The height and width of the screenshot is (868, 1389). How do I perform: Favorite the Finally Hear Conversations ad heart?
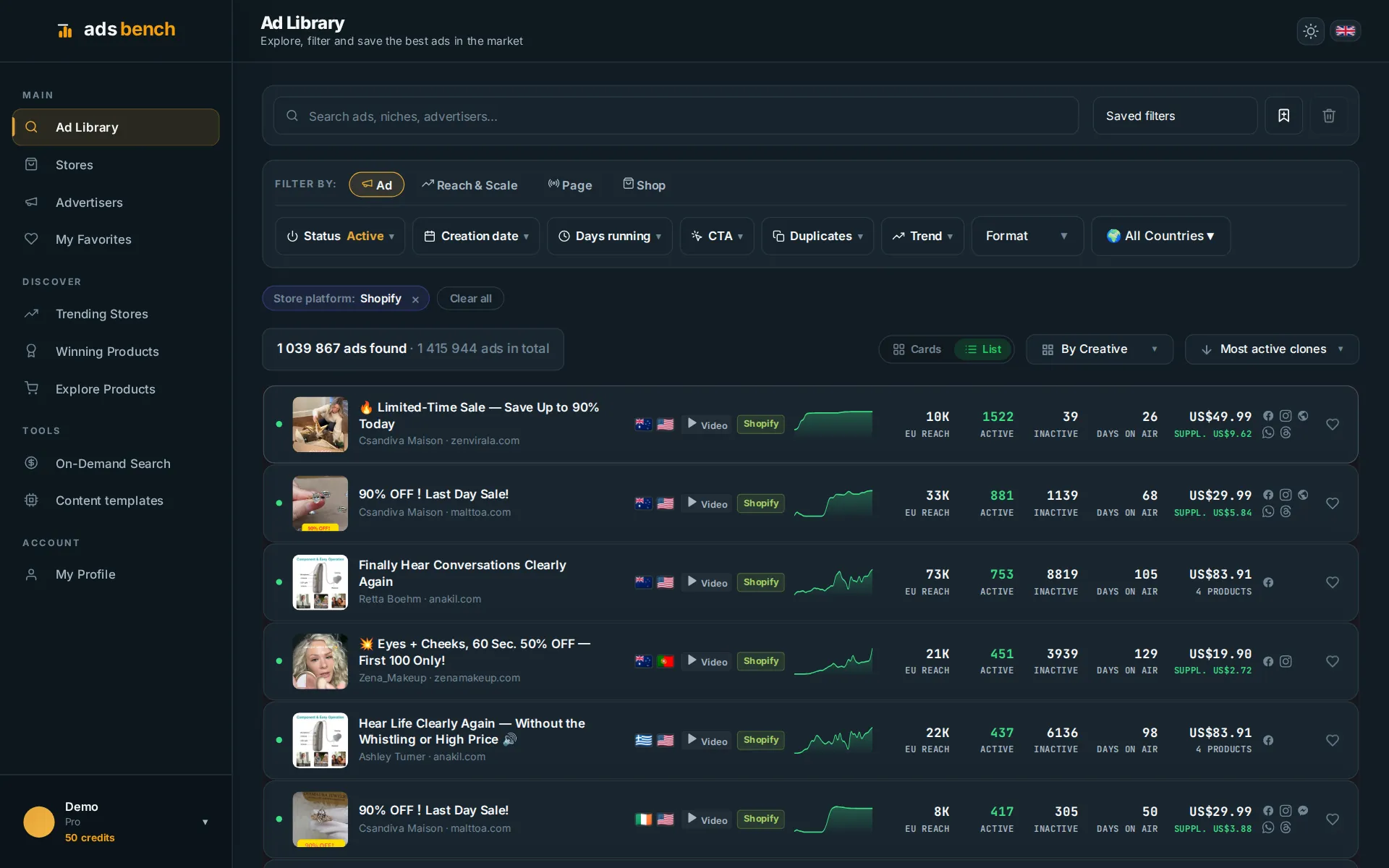coord(1332,582)
